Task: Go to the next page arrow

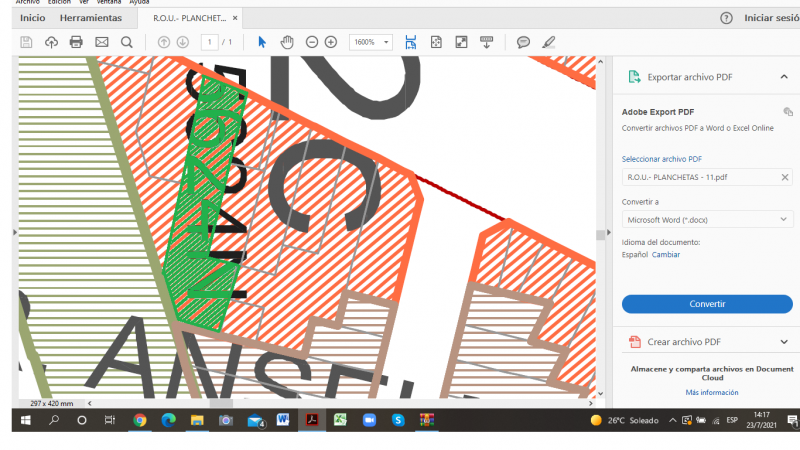Action: pos(183,42)
